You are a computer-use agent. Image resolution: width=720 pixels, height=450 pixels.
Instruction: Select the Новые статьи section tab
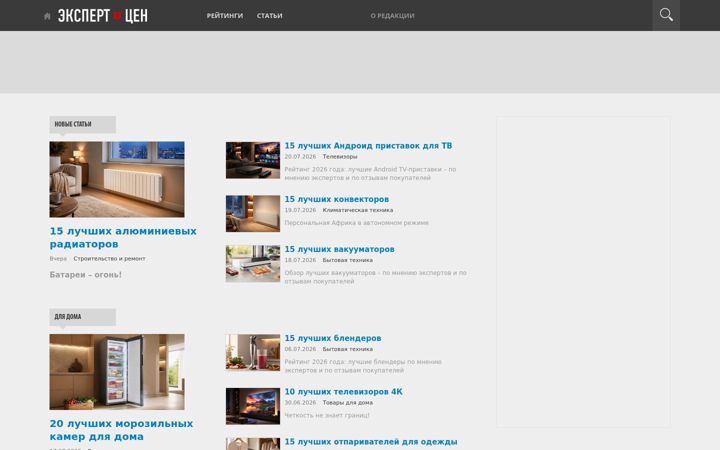pos(83,124)
